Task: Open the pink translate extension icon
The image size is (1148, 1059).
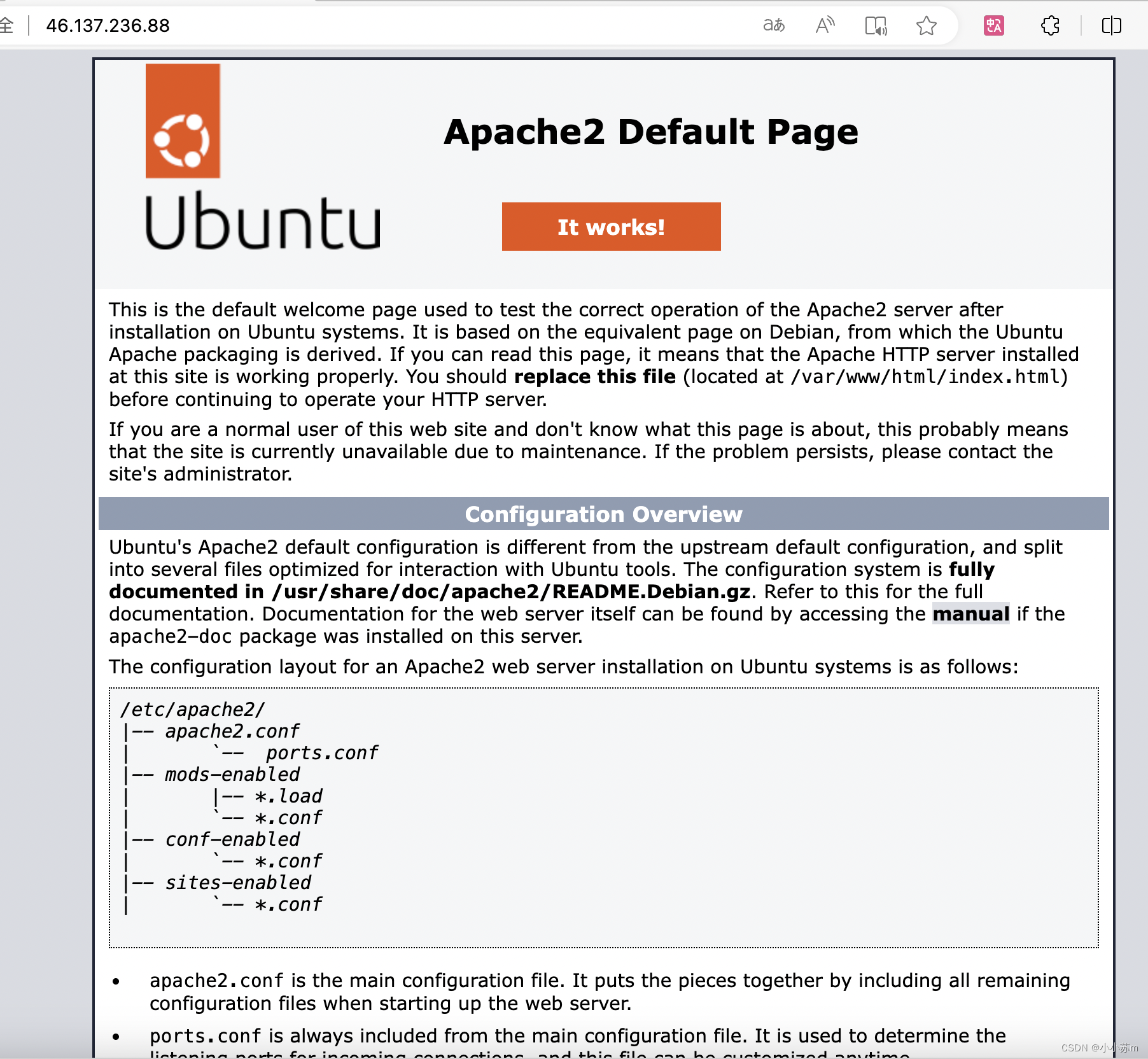Action: pyautogui.click(x=995, y=25)
